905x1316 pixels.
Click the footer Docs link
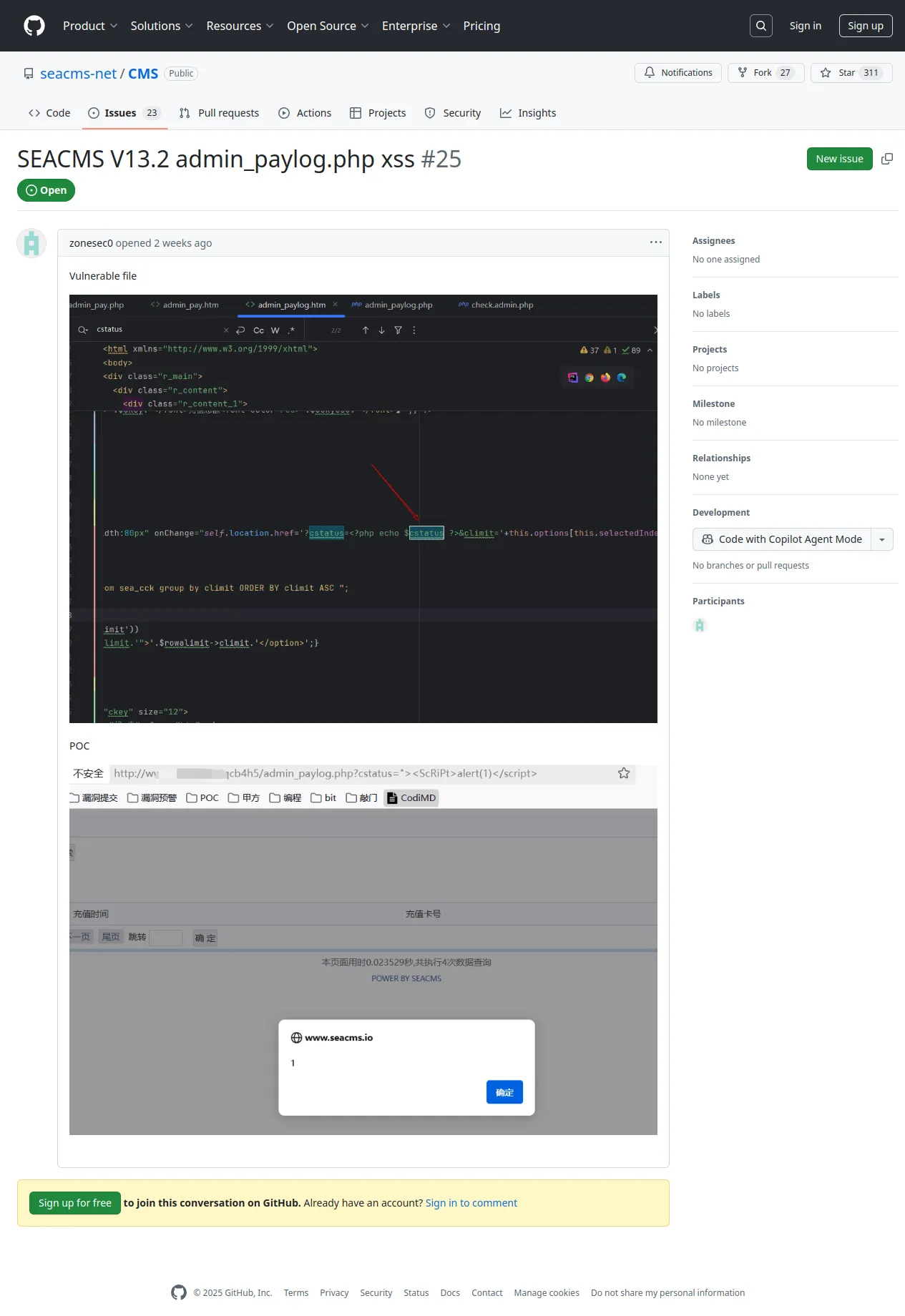click(x=450, y=1292)
